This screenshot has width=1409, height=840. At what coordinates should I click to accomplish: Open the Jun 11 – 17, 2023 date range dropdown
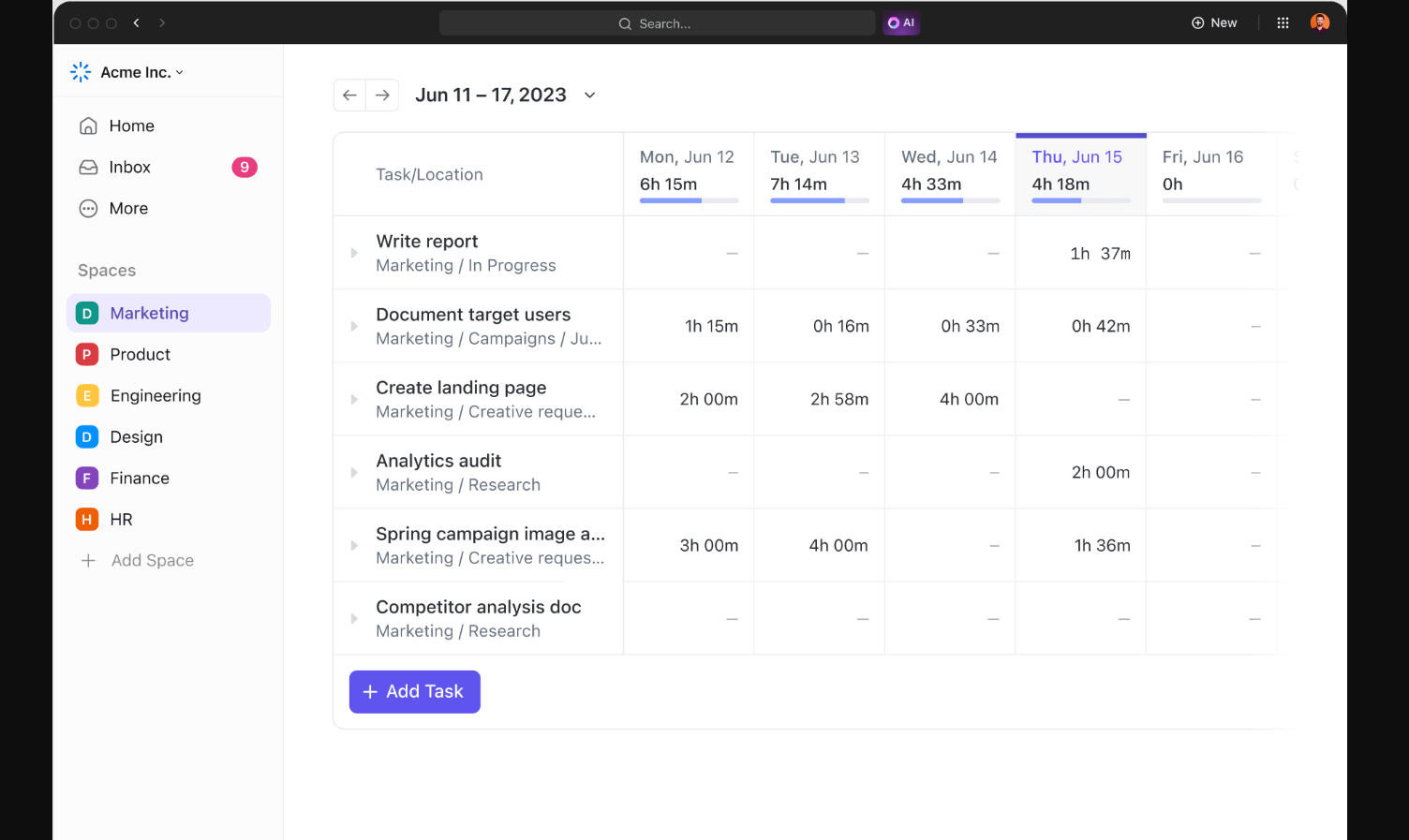506,95
